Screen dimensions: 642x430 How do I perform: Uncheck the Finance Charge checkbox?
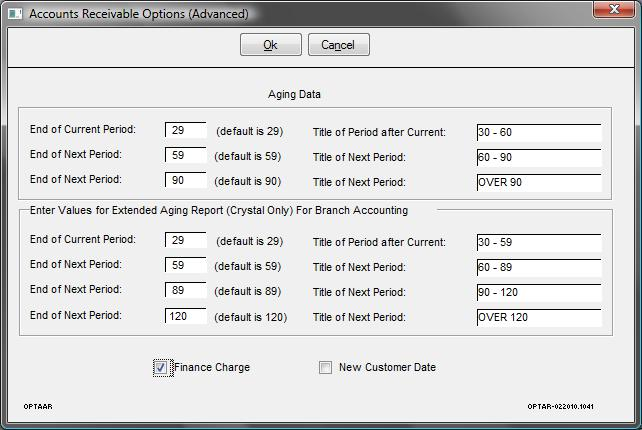pyautogui.click(x=160, y=367)
